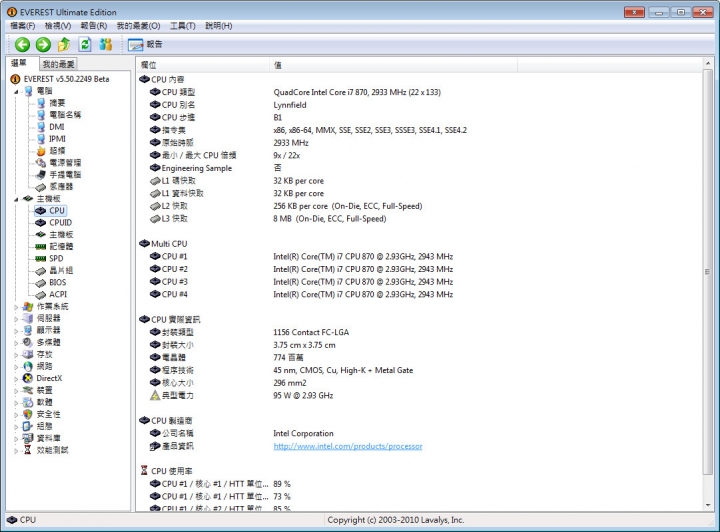Click the scrollbar down arrow
This screenshot has width=720, height=532.
(707, 505)
